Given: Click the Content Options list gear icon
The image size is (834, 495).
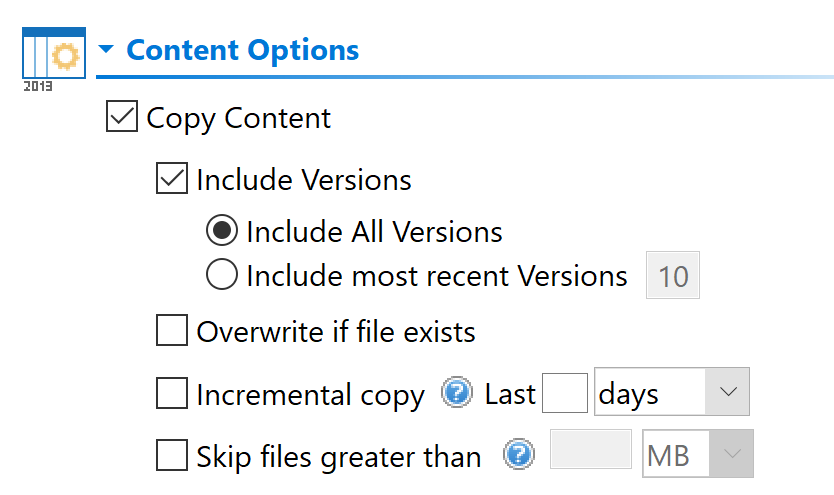Looking at the screenshot, I should [x=53, y=57].
